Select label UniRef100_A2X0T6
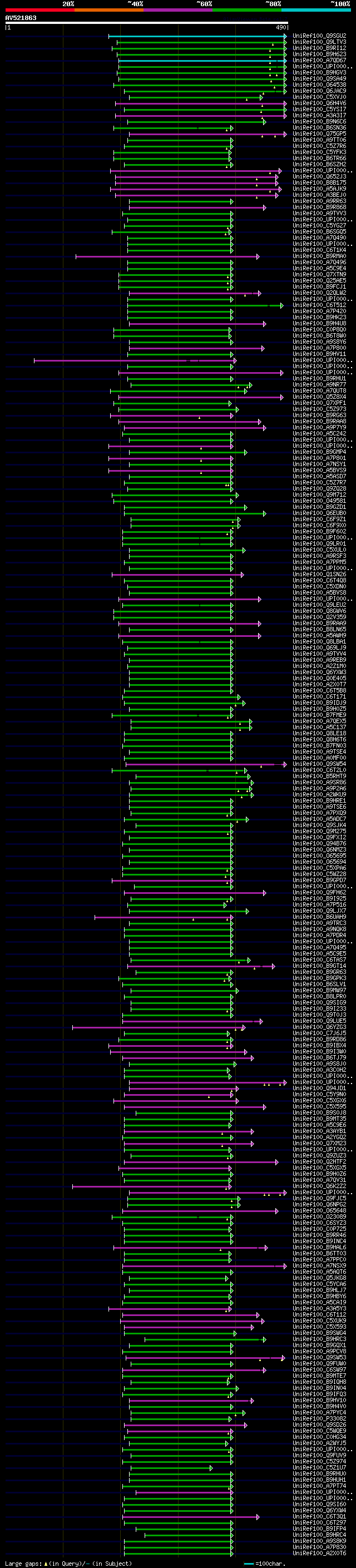This screenshot has height=1568, width=356. point(319,1553)
